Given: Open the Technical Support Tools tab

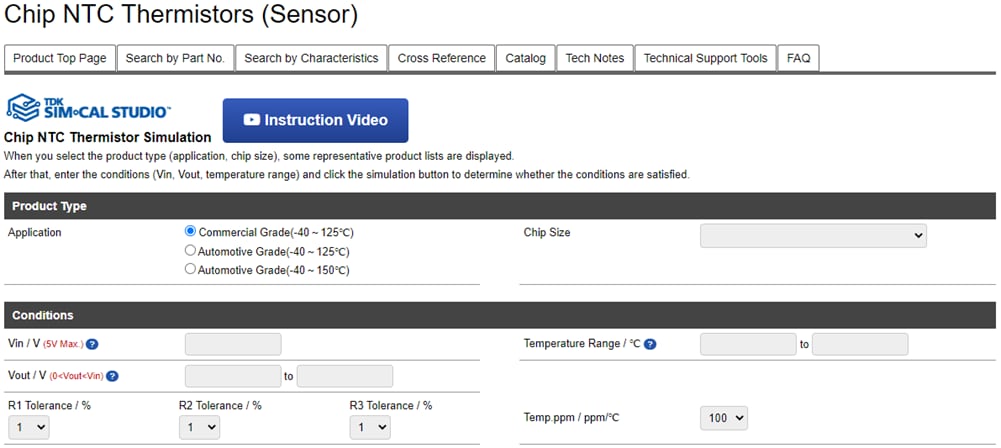Looking at the screenshot, I should point(705,58).
